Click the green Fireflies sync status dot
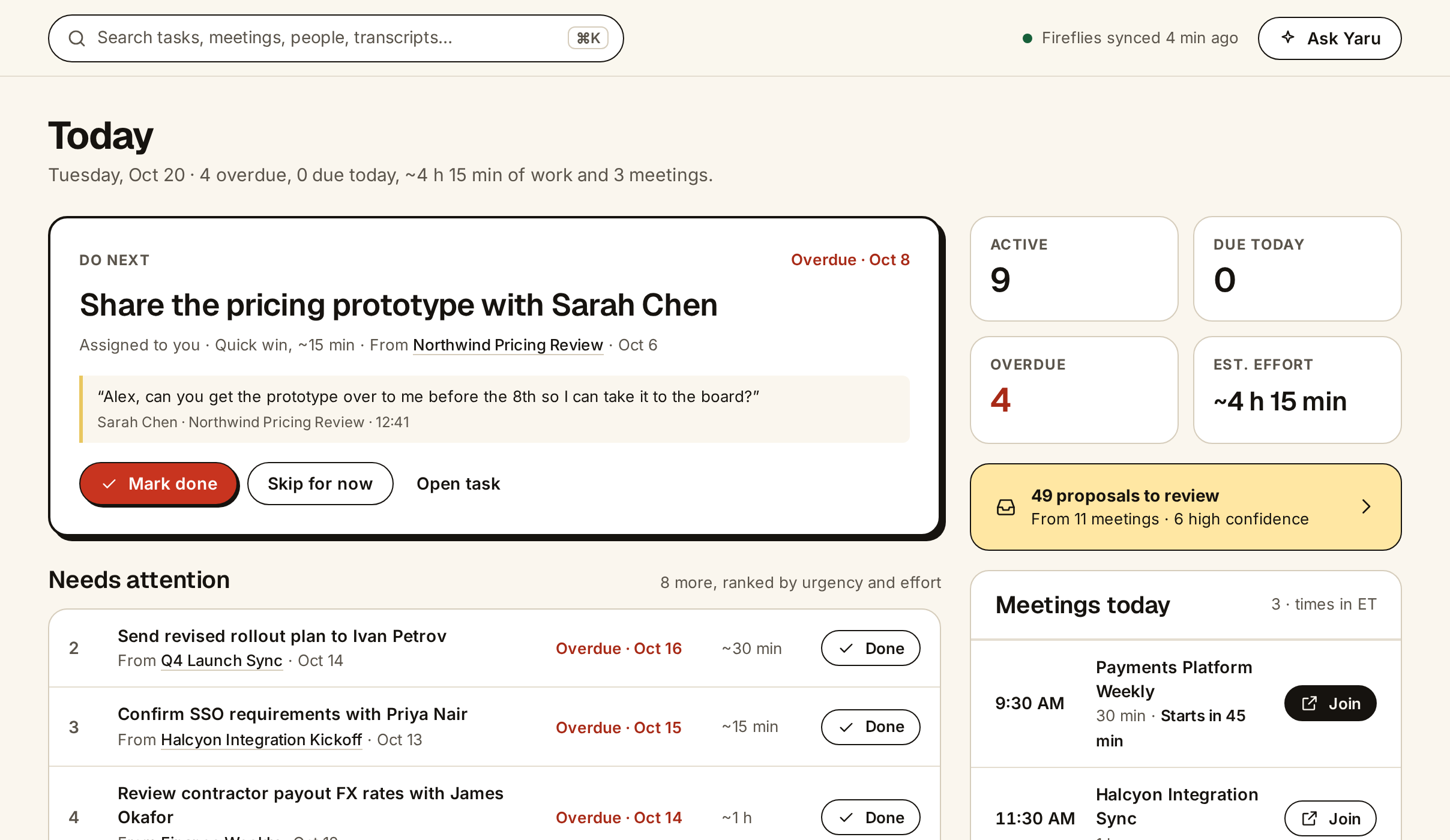 pyautogui.click(x=1027, y=38)
